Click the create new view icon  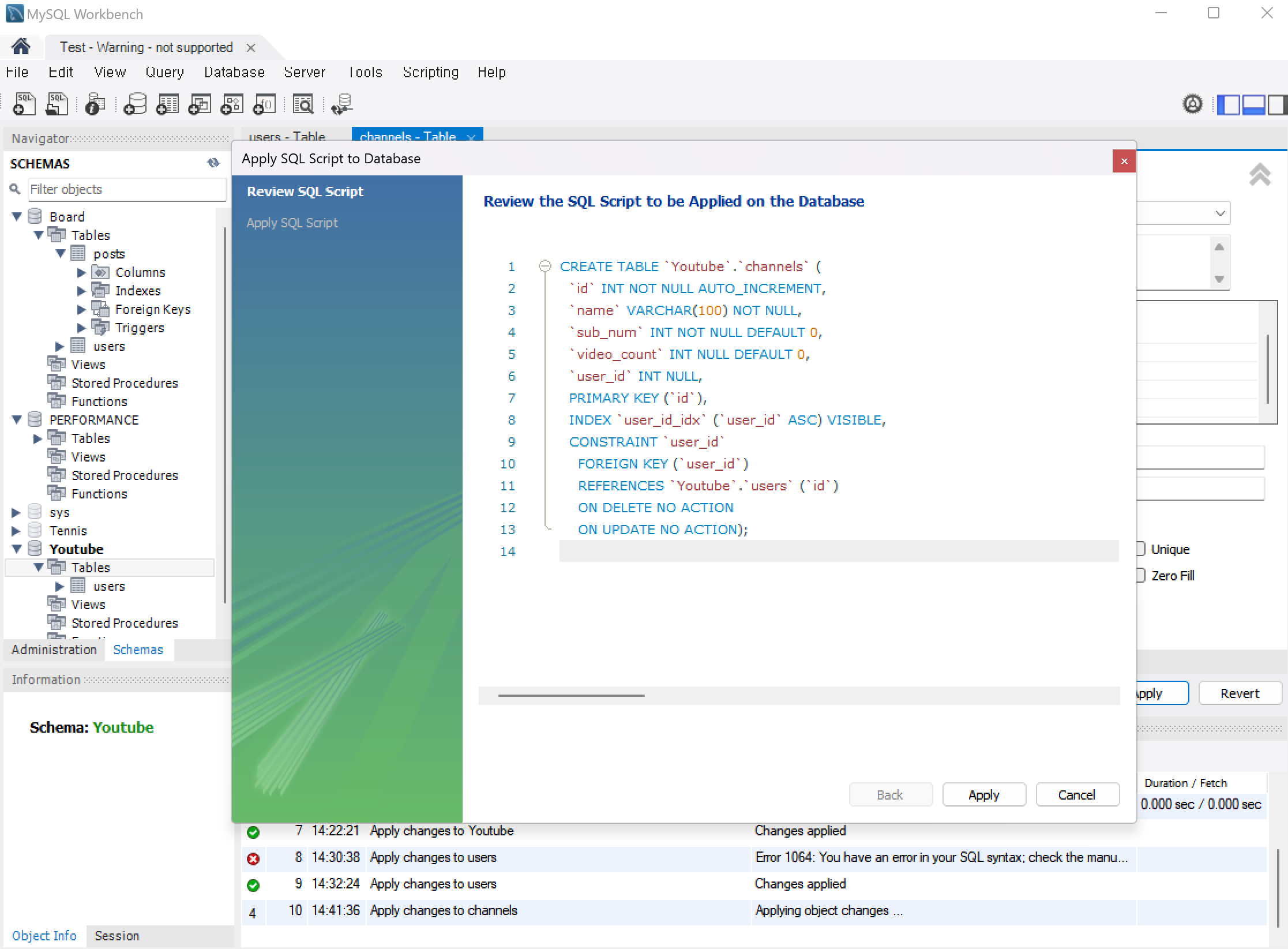click(200, 104)
